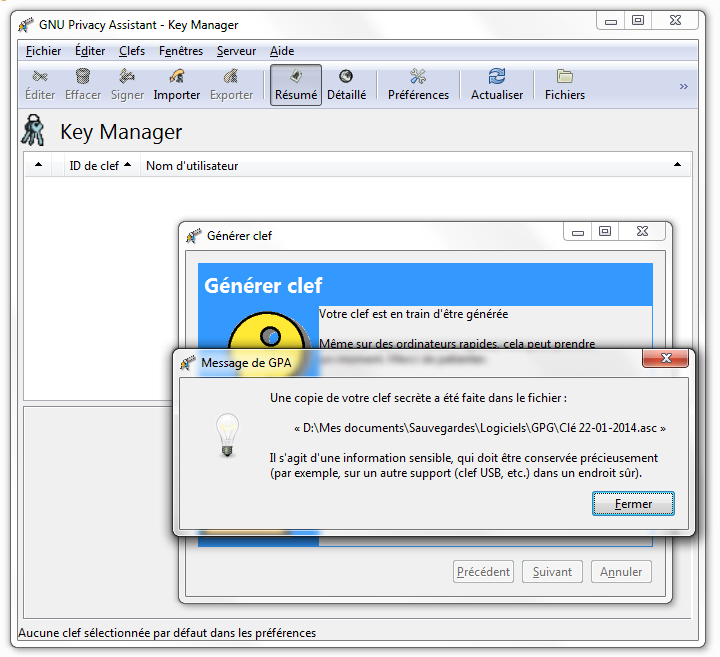
Task: Open the Fenêtres menu
Action: click(181, 51)
